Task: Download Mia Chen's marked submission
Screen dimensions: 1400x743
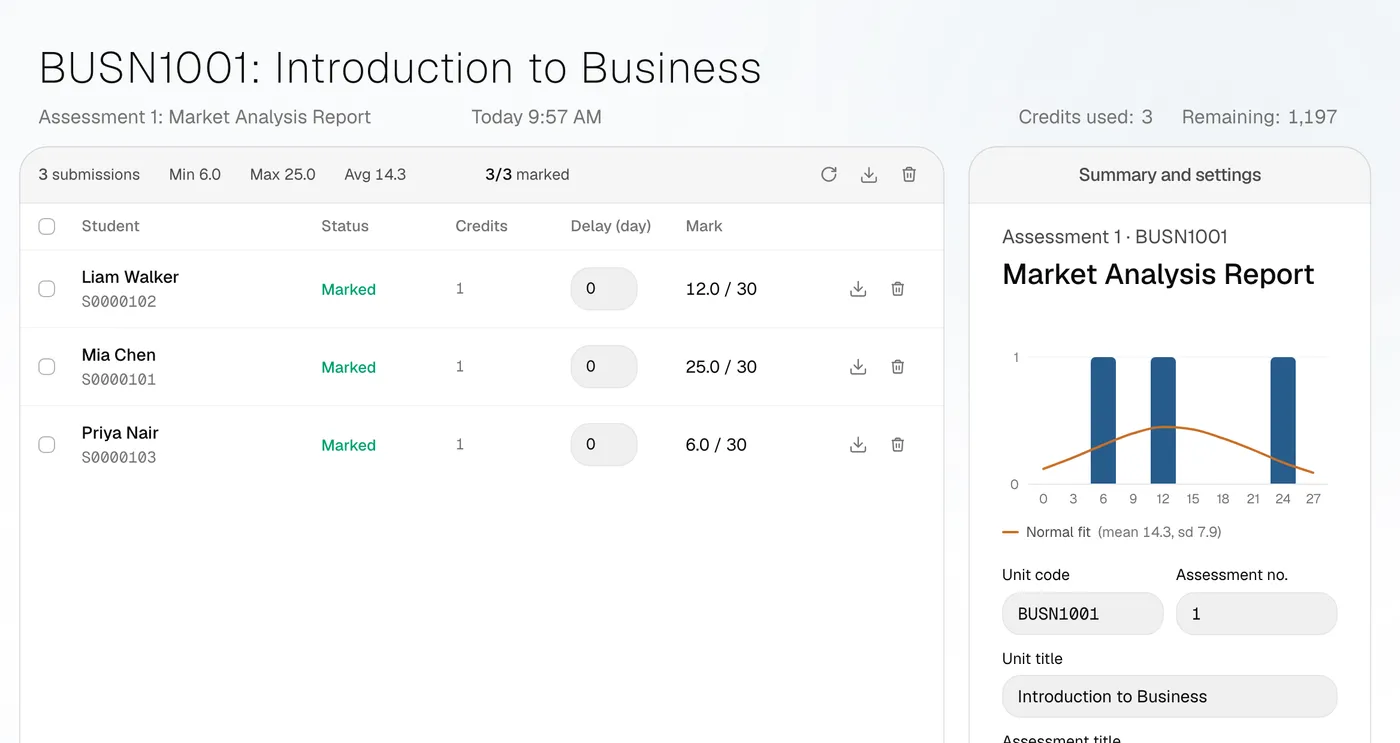Action: [858, 367]
